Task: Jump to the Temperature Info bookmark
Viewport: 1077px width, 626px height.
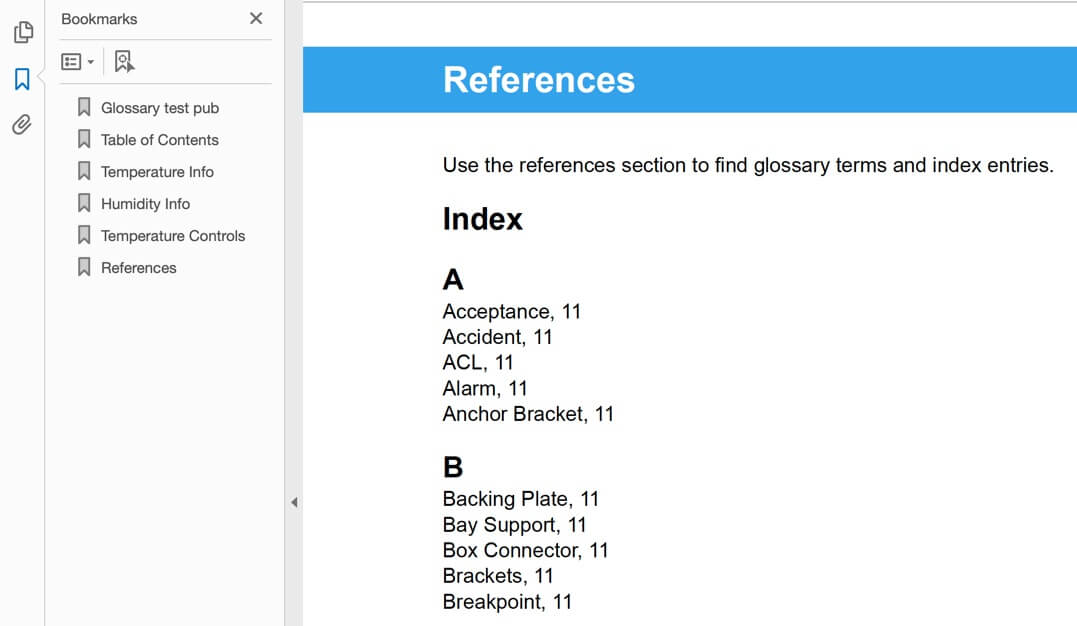Action: [157, 171]
